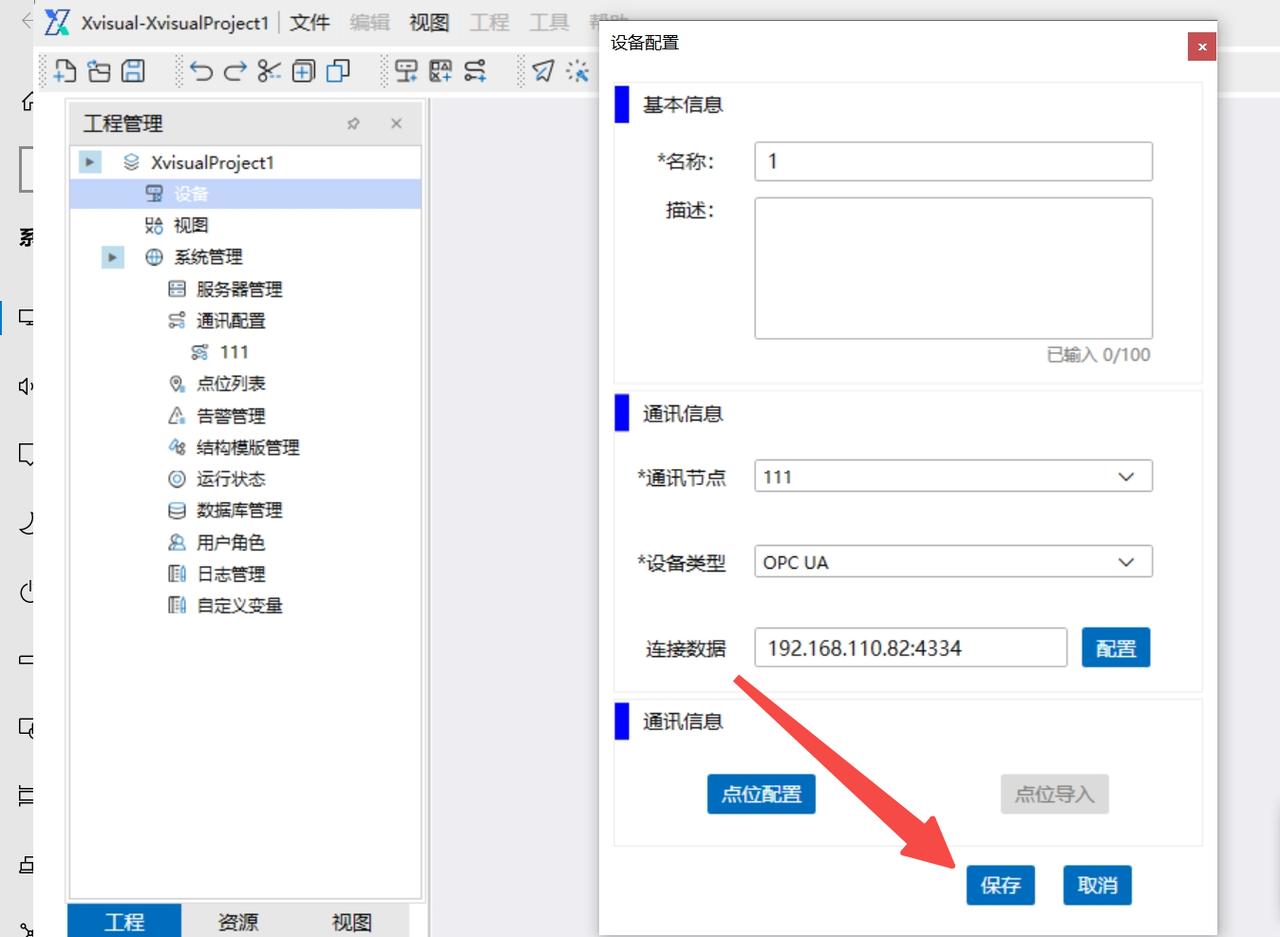Click the new project toolbar icon
The width and height of the screenshot is (1280, 937).
point(65,71)
